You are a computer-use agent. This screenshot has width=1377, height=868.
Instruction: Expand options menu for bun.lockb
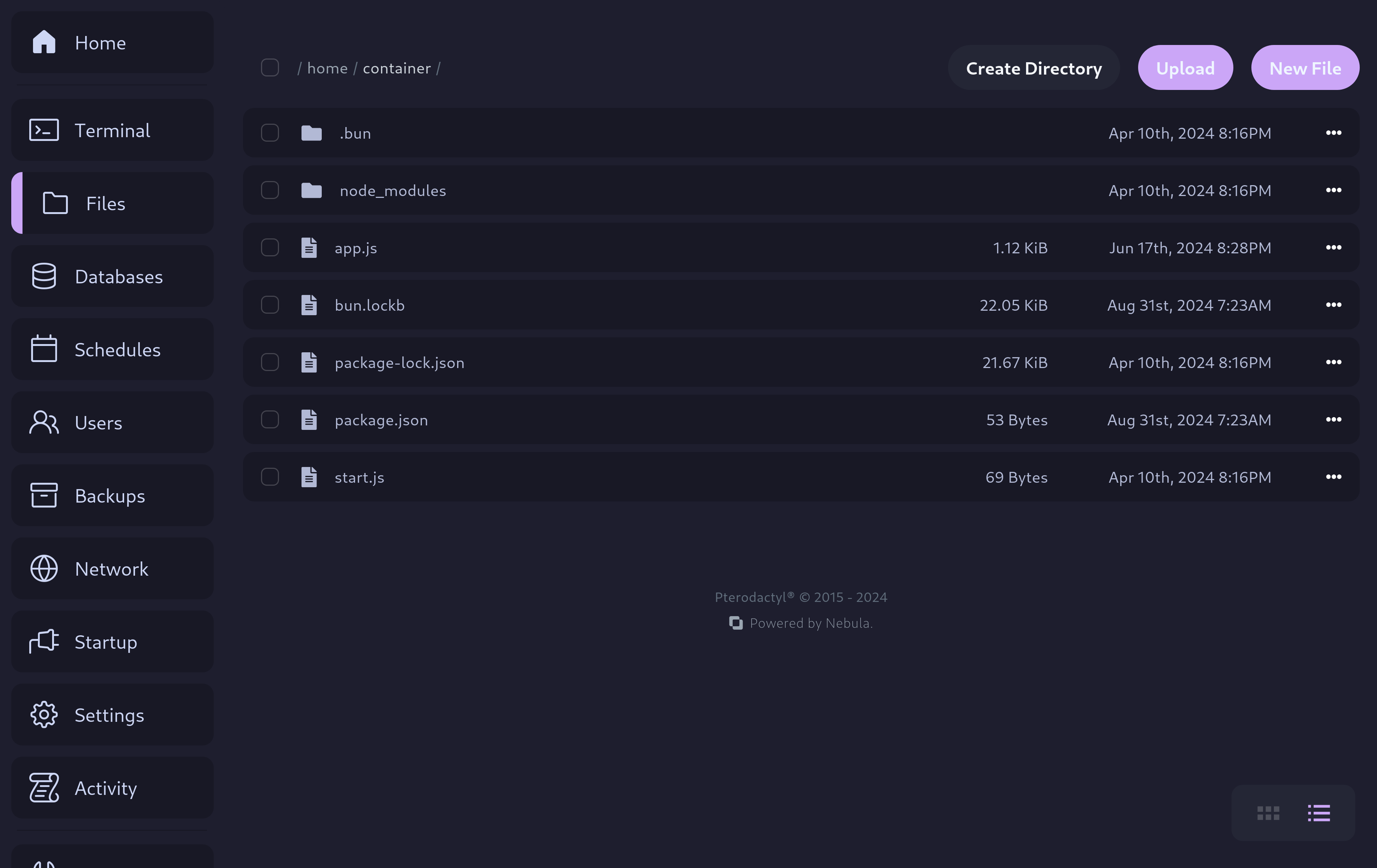point(1334,304)
